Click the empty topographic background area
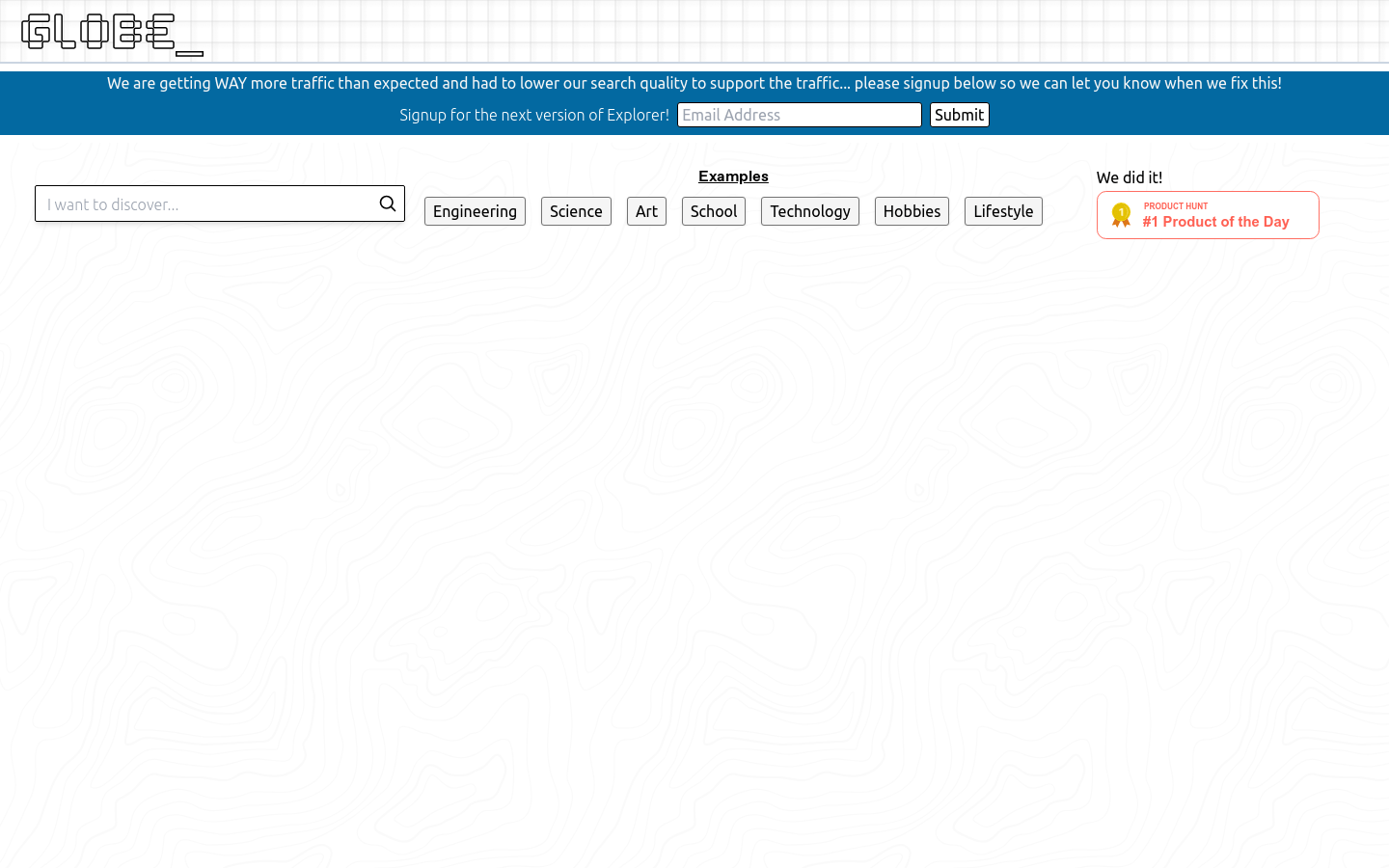The image size is (1389, 868). [694, 540]
